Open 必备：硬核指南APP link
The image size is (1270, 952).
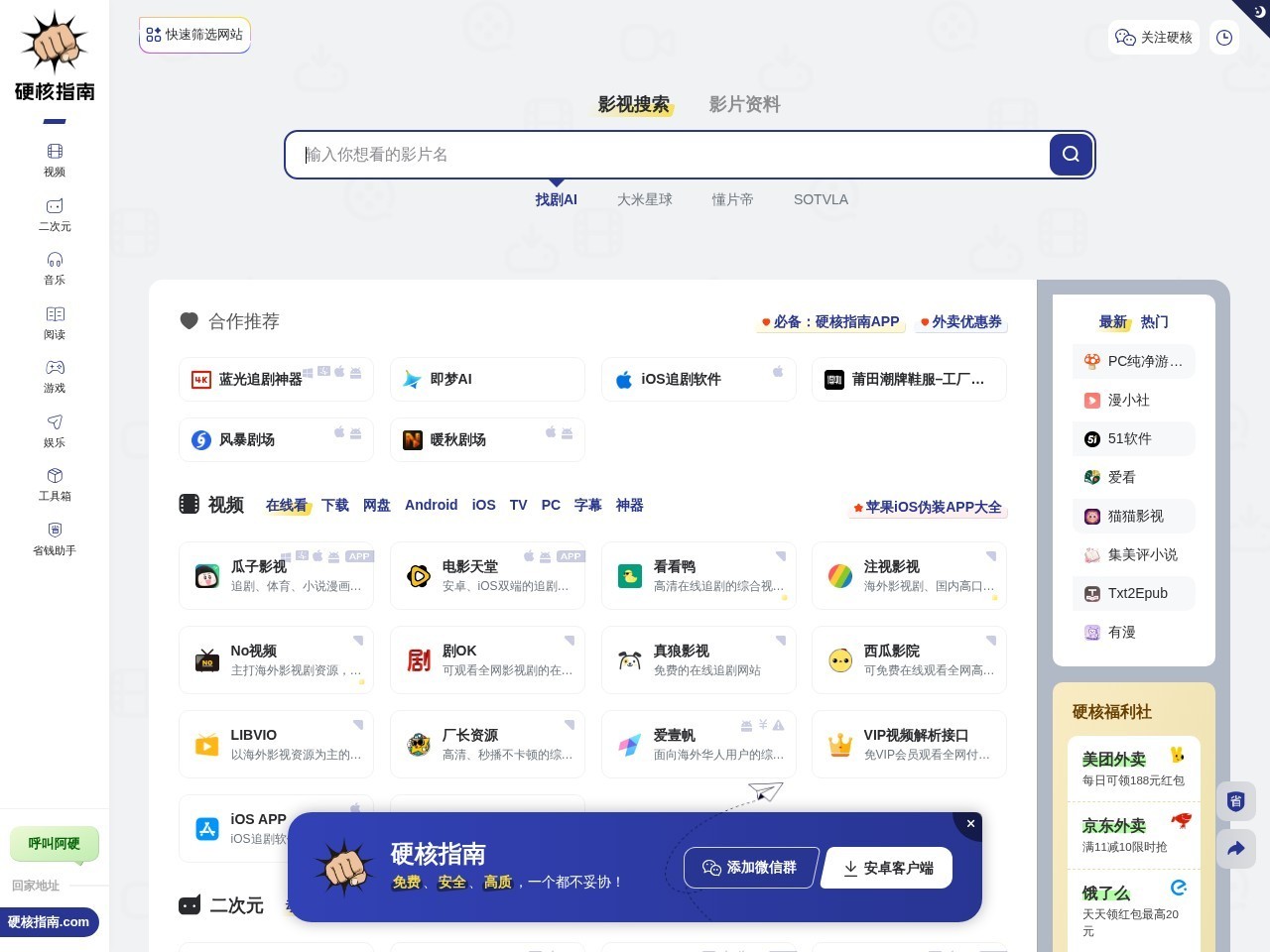tap(829, 322)
